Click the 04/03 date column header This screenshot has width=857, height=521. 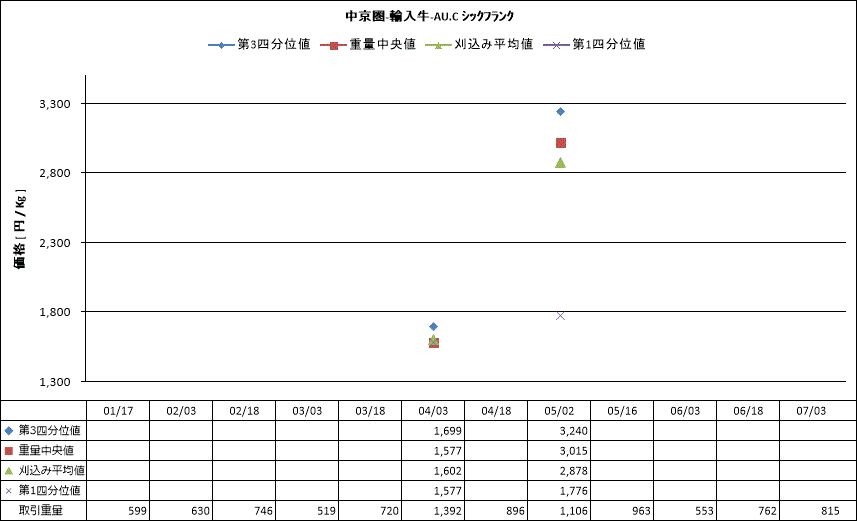click(433, 411)
